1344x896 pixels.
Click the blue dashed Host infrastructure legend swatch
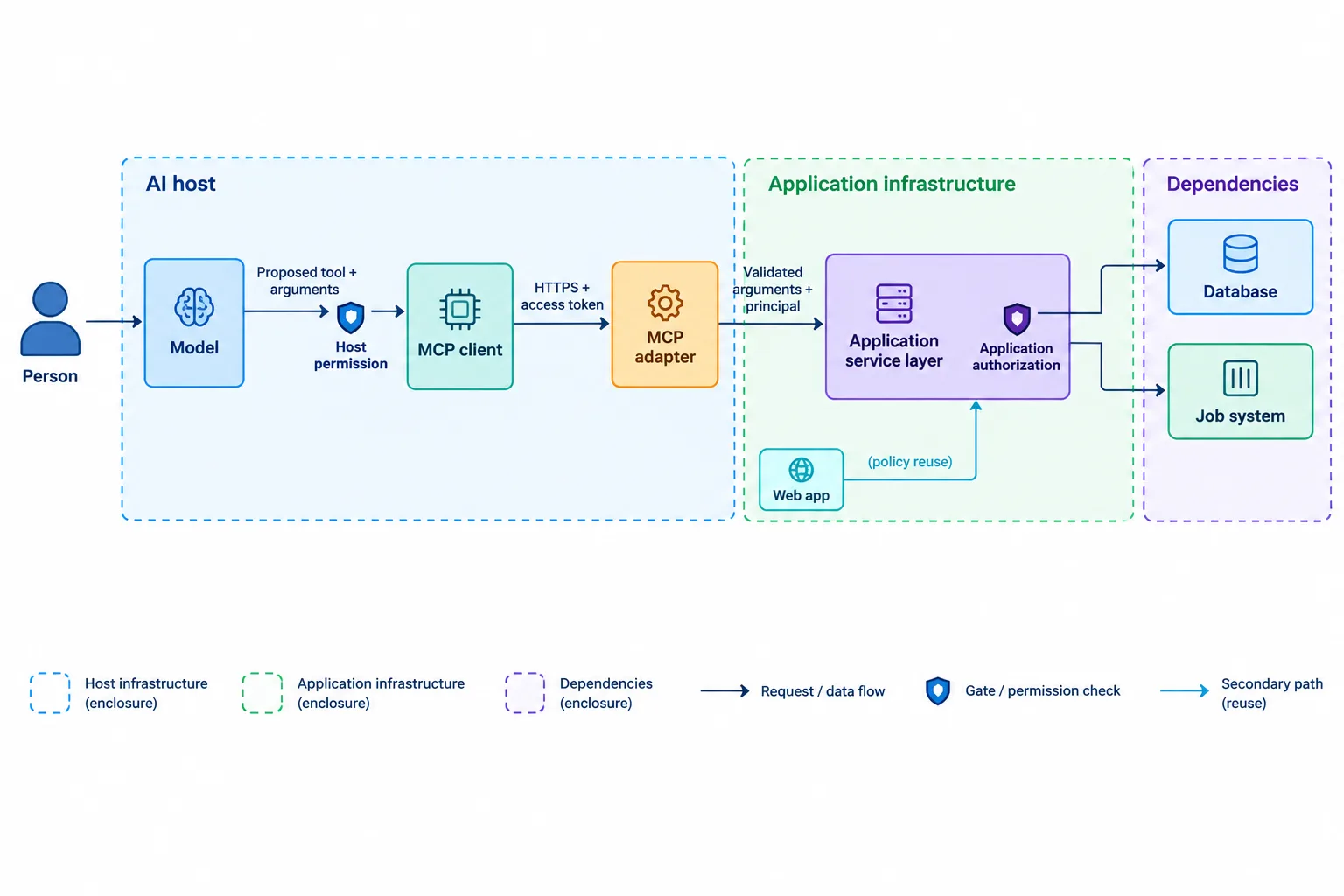pos(50,693)
